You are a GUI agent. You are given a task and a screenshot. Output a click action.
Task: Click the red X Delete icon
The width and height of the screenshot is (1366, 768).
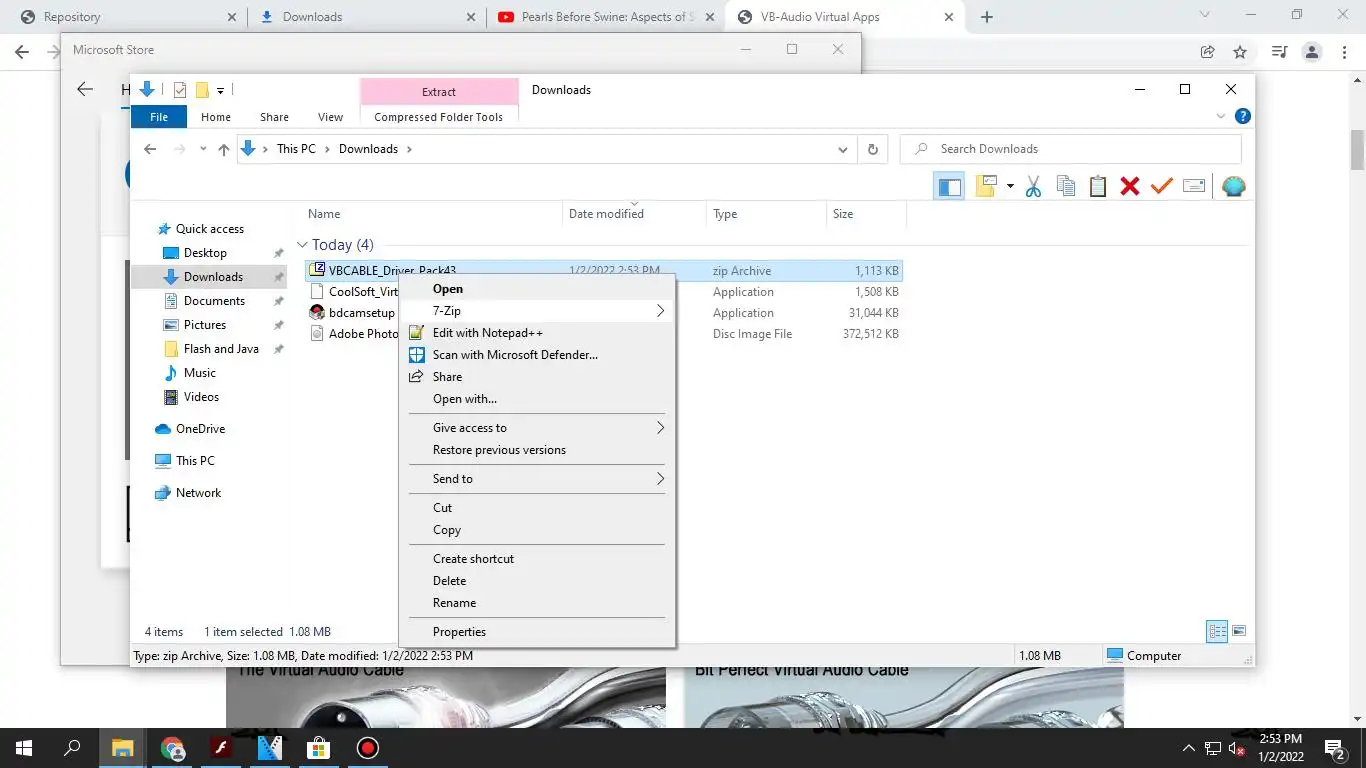pyautogui.click(x=1130, y=186)
